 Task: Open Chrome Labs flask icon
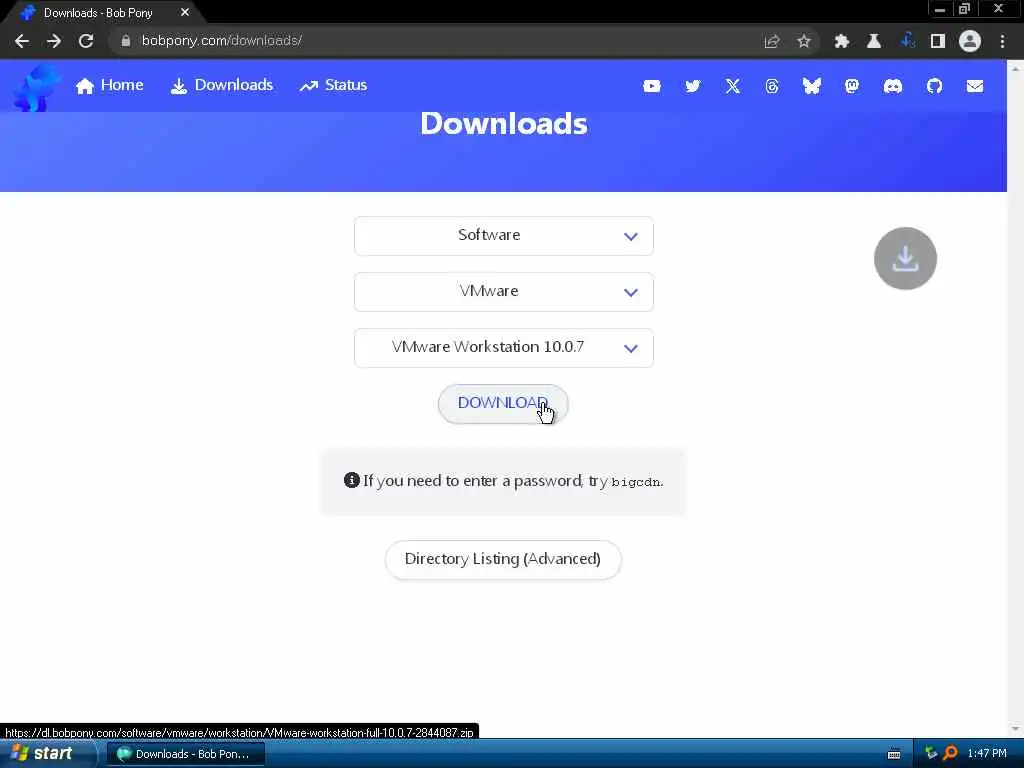tap(874, 41)
